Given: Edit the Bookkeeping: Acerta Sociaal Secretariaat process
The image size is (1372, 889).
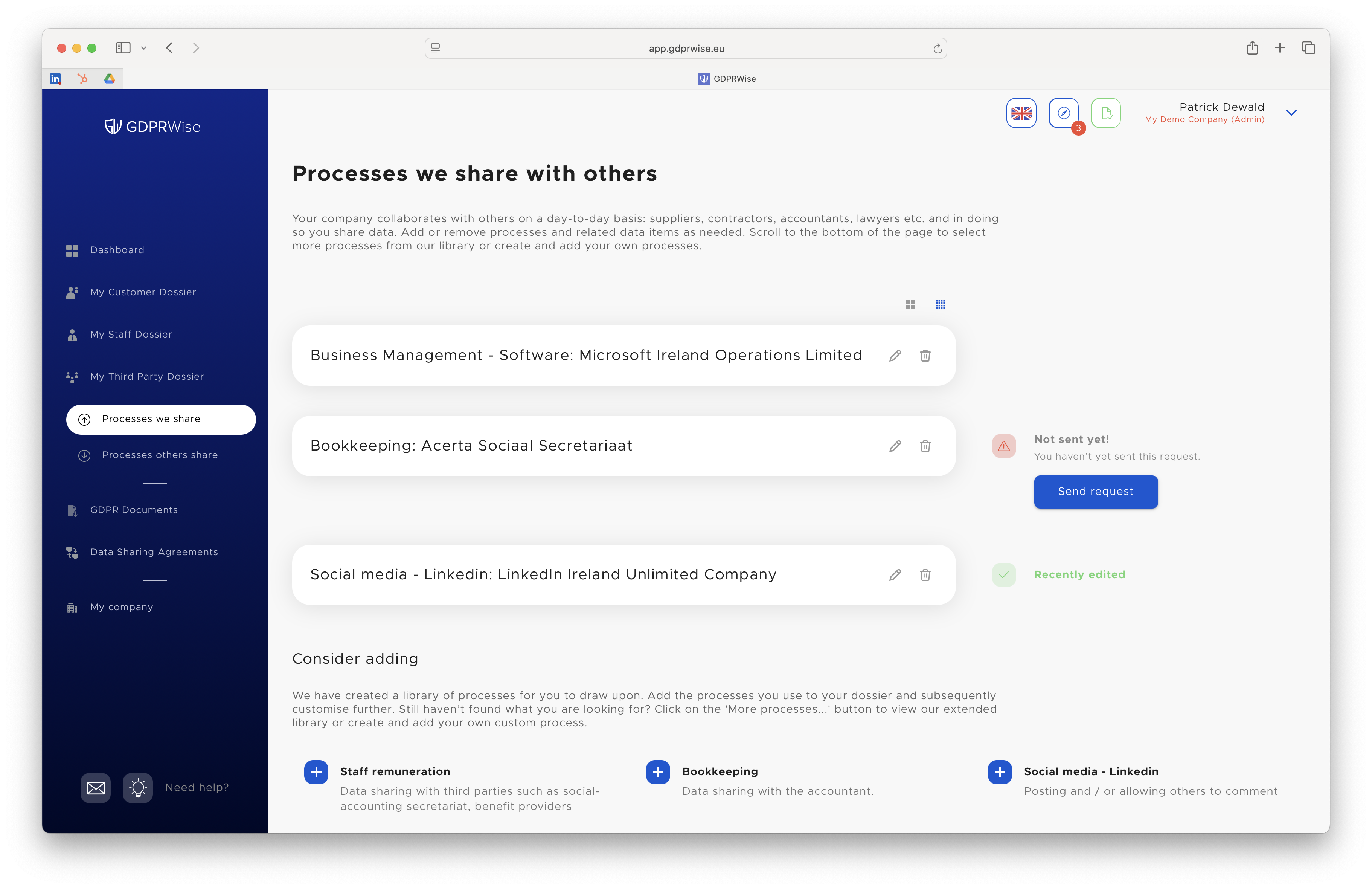Looking at the screenshot, I should 895,445.
